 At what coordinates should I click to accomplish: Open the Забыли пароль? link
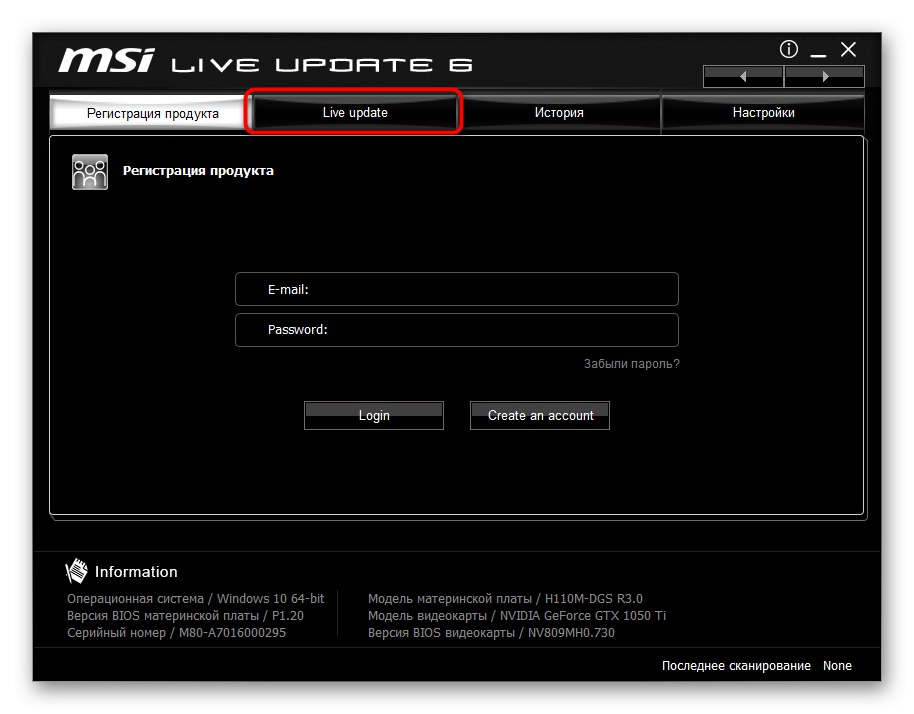click(631, 364)
